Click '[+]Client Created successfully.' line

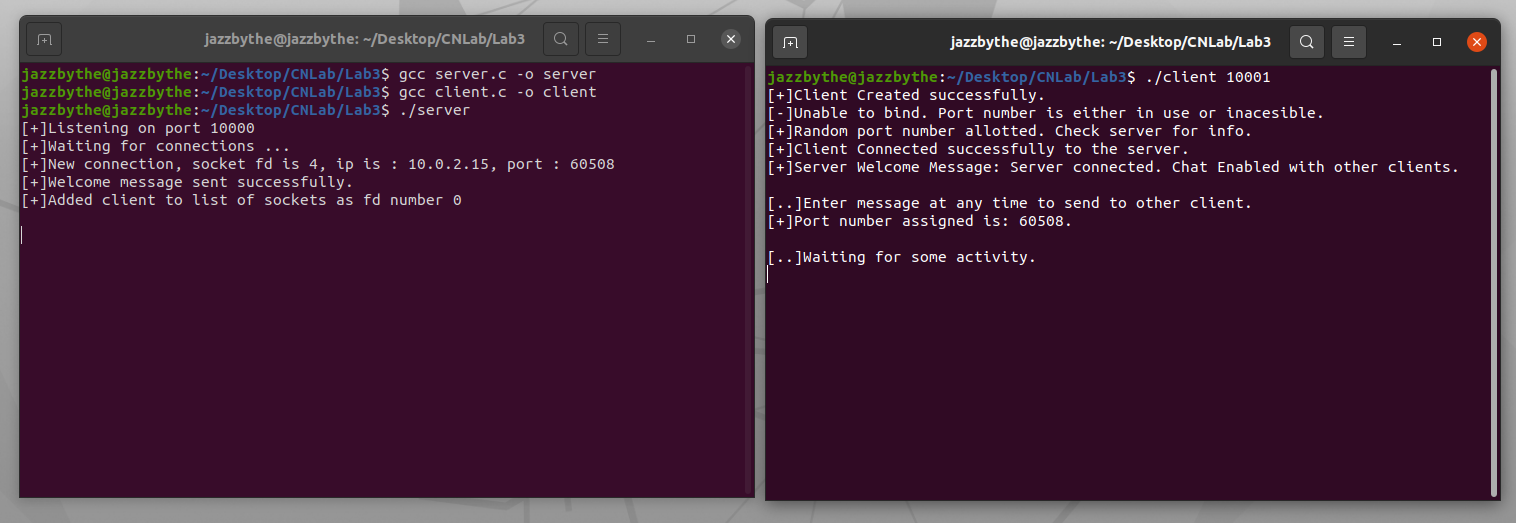pyautogui.click(x=906, y=95)
